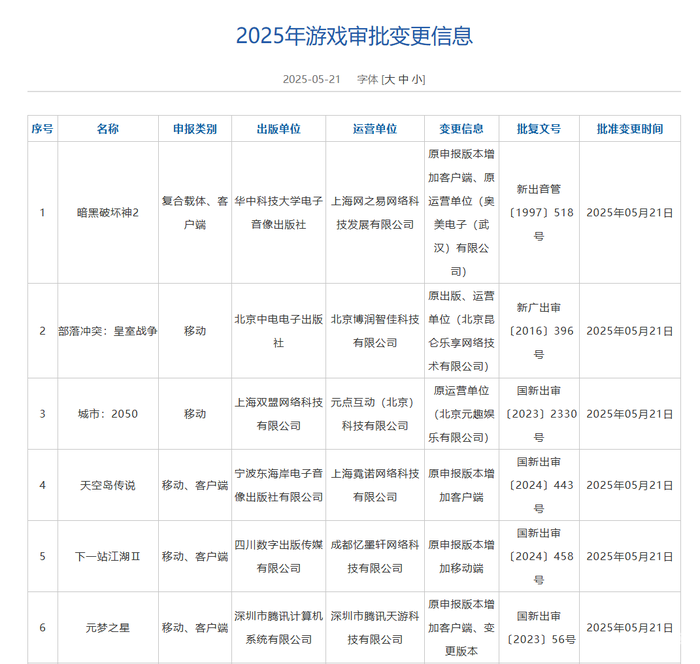The height and width of the screenshot is (664, 700).
Task: Click operator 北京博润智佳科技有限公司
Action: (375, 331)
